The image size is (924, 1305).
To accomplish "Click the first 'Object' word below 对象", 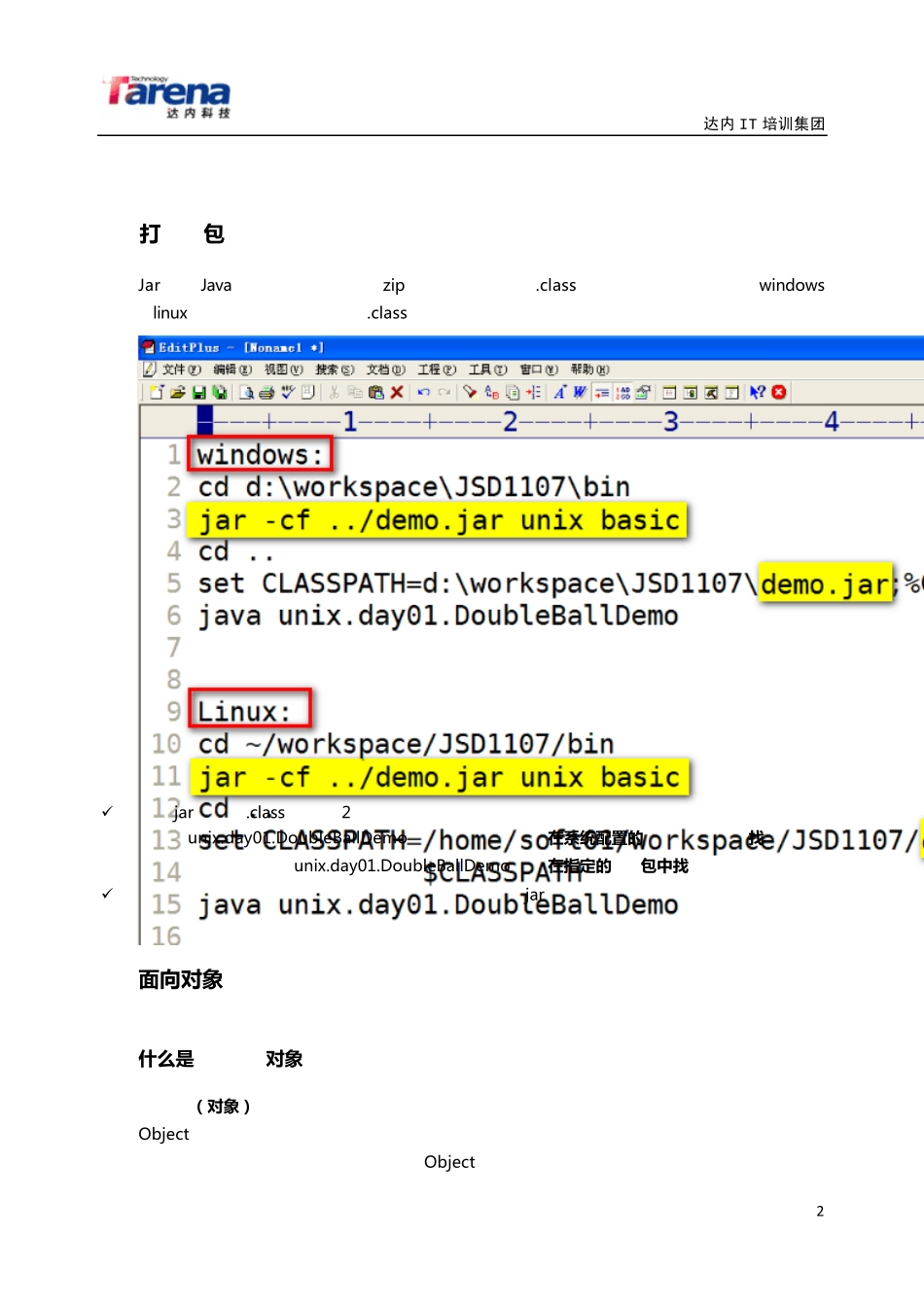I will (x=163, y=1134).
